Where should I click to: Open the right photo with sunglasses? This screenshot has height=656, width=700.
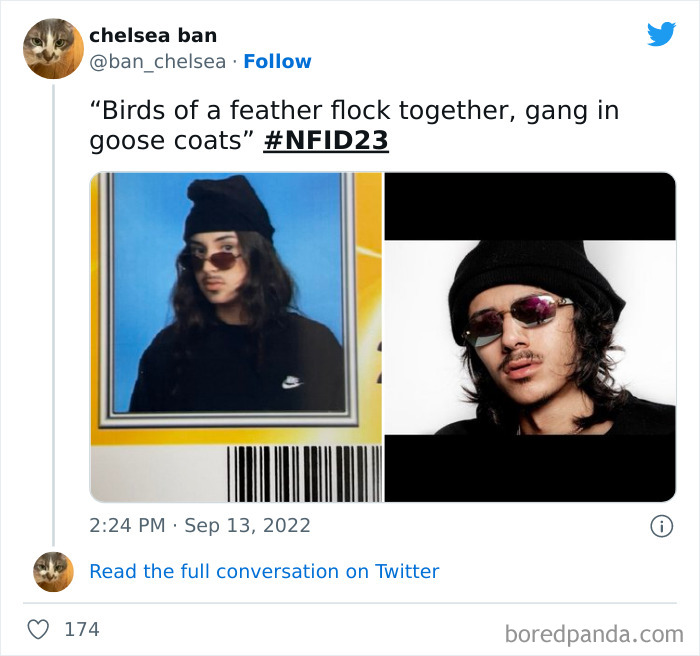point(530,337)
